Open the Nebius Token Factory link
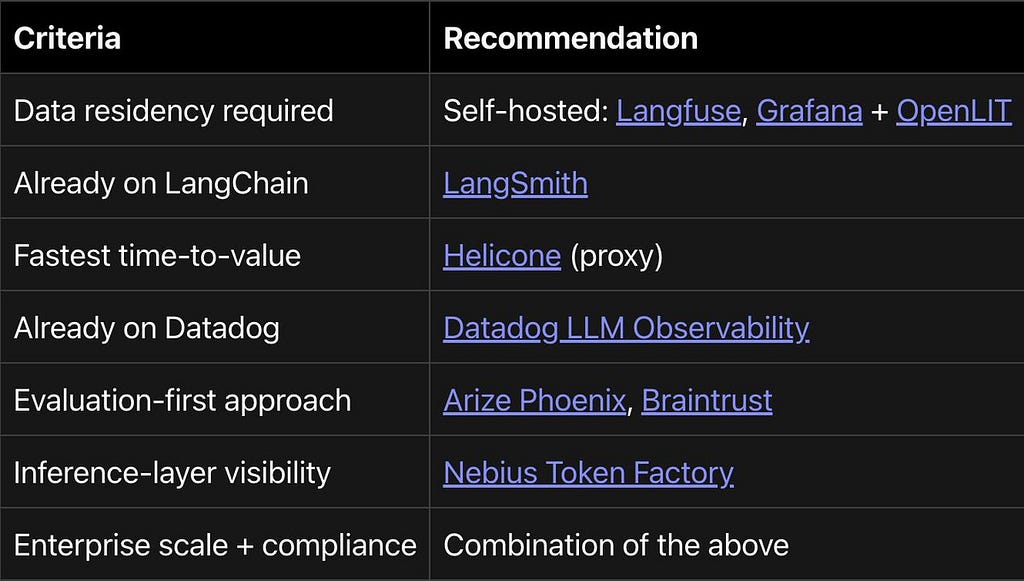Image resolution: width=1024 pixels, height=581 pixels. tap(588, 473)
